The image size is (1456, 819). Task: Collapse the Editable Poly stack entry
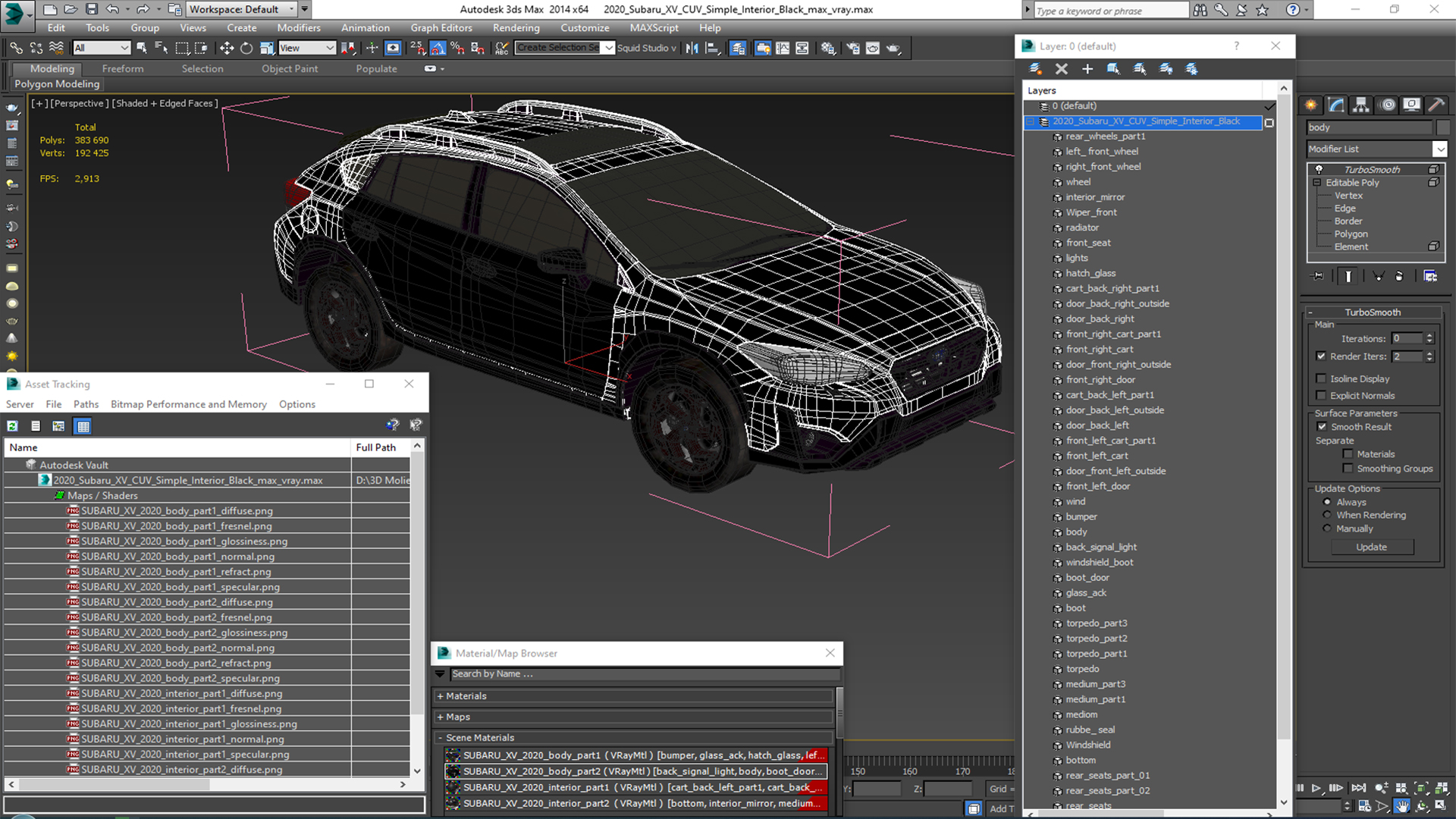[x=1317, y=183]
